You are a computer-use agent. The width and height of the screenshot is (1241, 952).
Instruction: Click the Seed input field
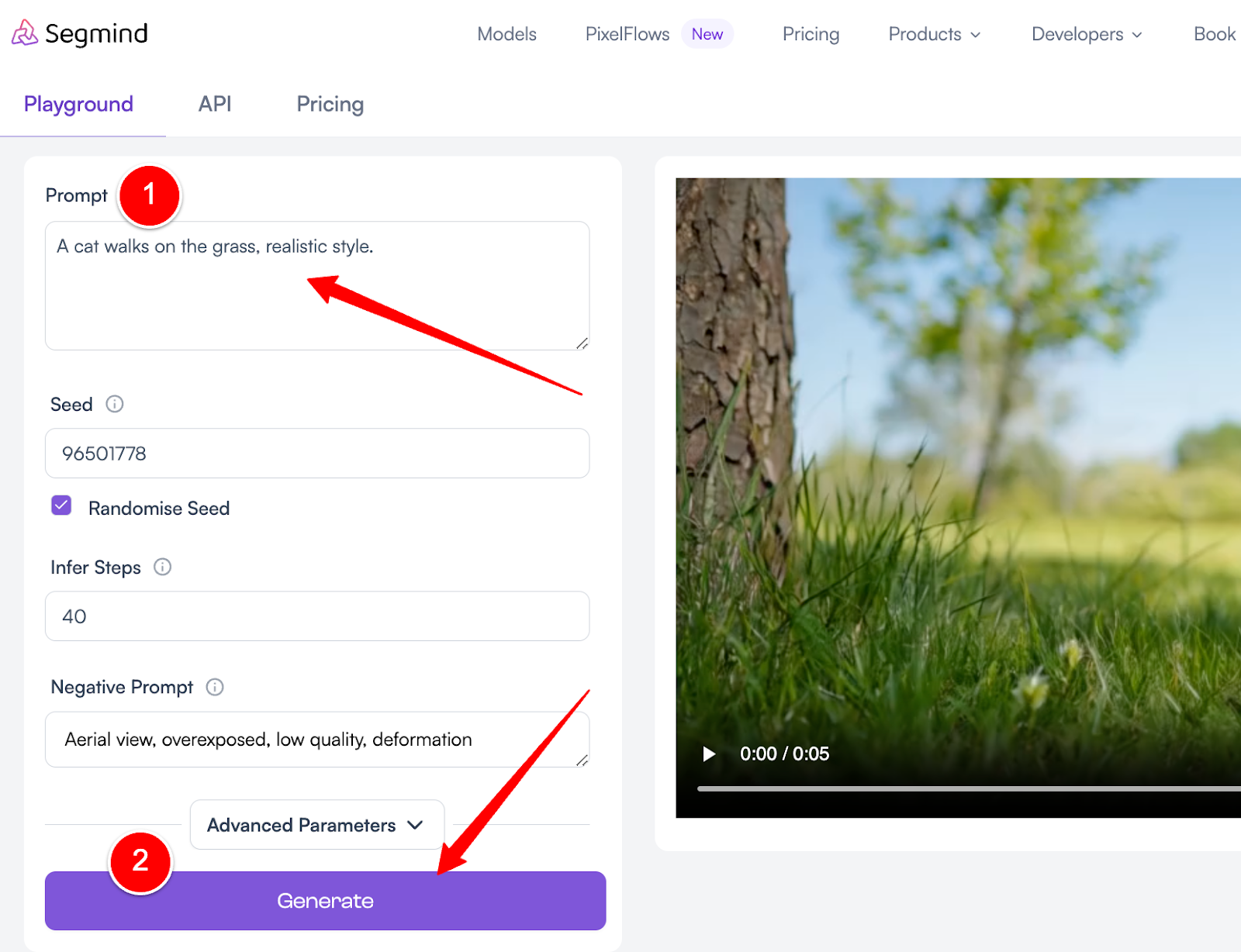(317, 454)
